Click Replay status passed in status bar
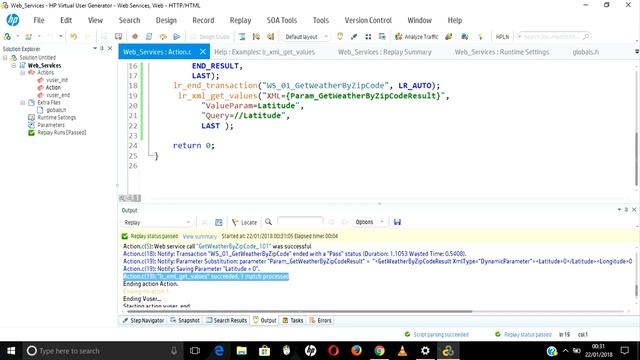 tap(527, 334)
